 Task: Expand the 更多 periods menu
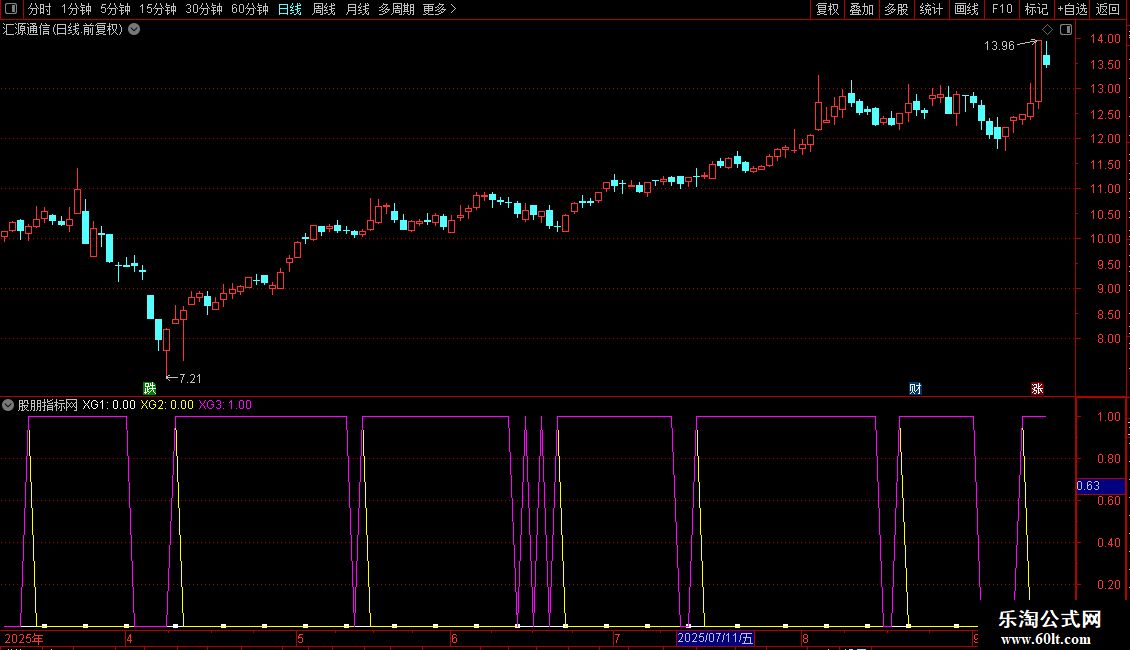coord(439,9)
